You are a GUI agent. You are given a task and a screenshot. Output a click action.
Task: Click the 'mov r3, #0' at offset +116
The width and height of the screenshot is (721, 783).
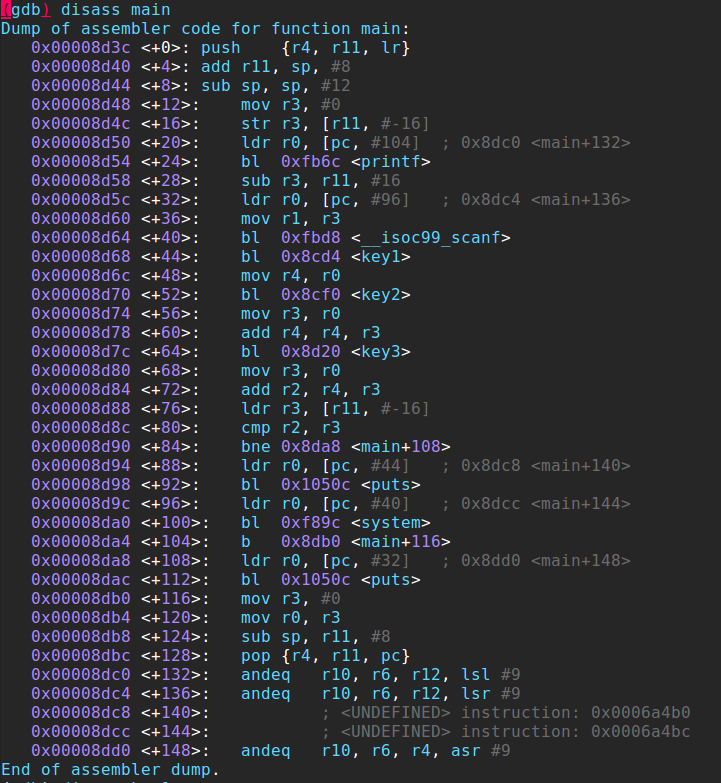[x=291, y=598]
